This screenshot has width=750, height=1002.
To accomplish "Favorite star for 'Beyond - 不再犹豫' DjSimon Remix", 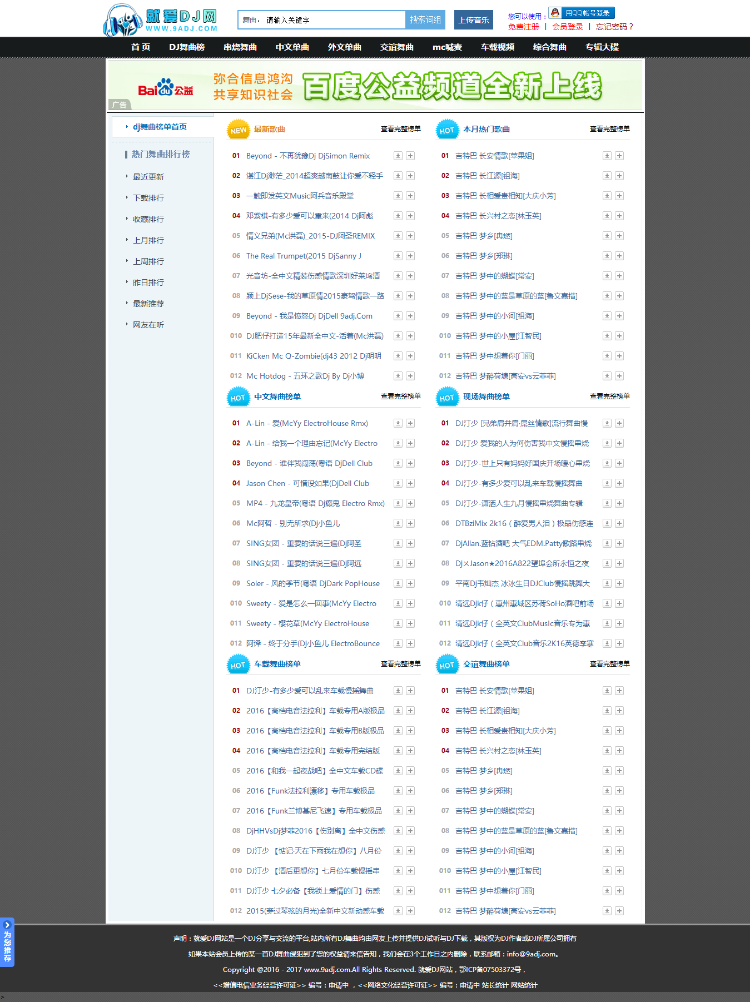I will (x=398, y=156).
